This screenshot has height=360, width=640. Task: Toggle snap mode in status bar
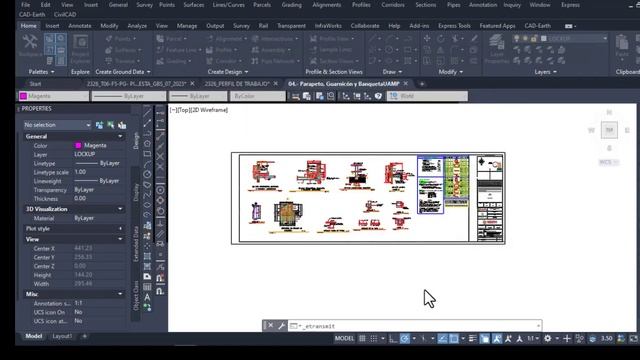coord(373,338)
